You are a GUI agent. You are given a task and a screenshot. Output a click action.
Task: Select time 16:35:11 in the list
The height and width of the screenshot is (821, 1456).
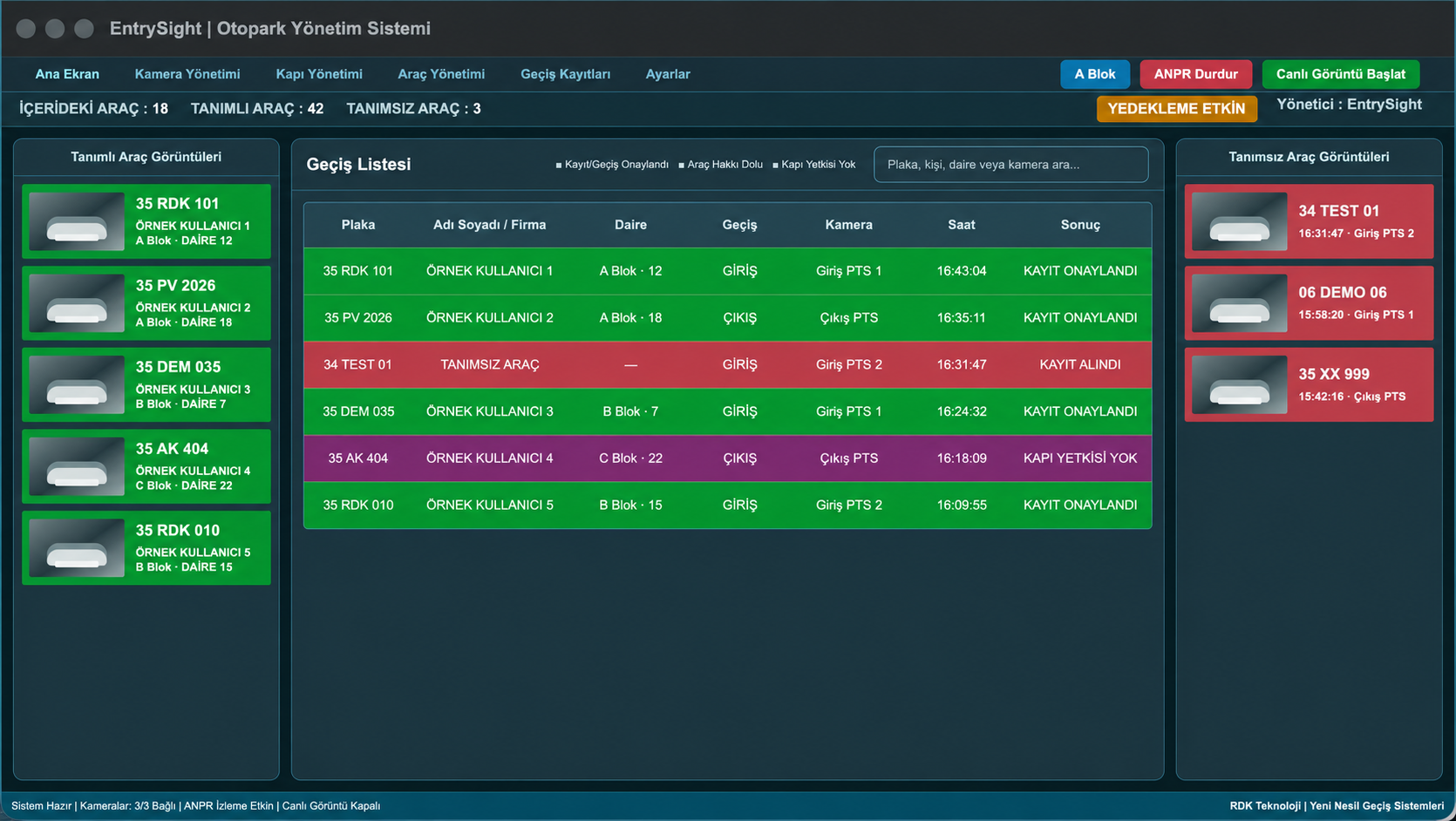[962, 318]
